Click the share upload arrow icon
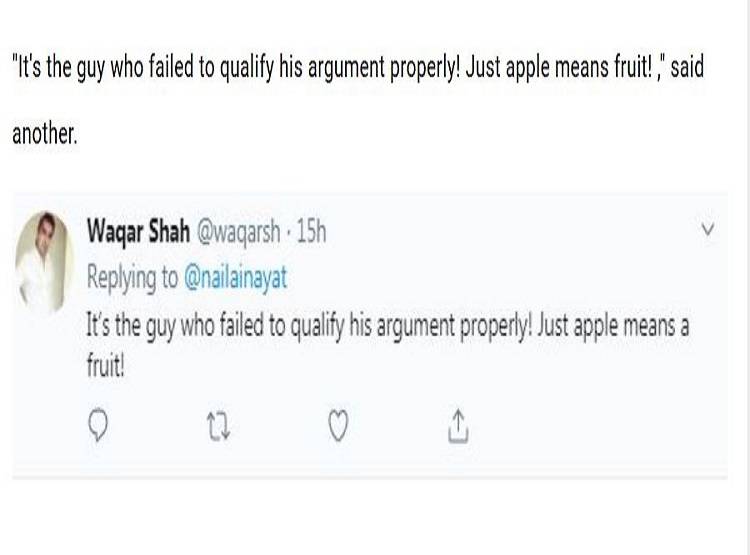The height and width of the screenshot is (555, 750). (x=459, y=427)
